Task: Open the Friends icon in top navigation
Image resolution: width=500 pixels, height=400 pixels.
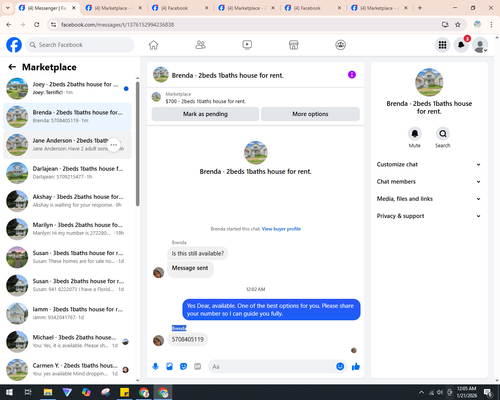Action: coord(200,45)
